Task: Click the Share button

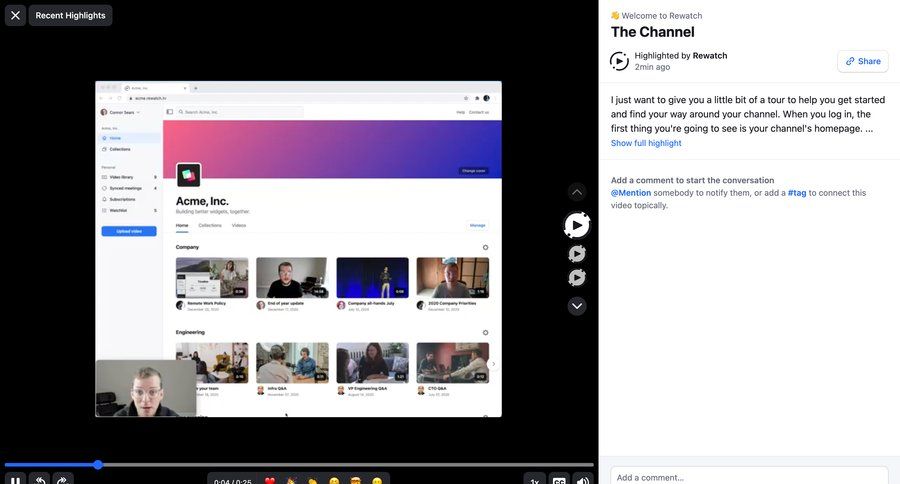Action: coord(863,61)
